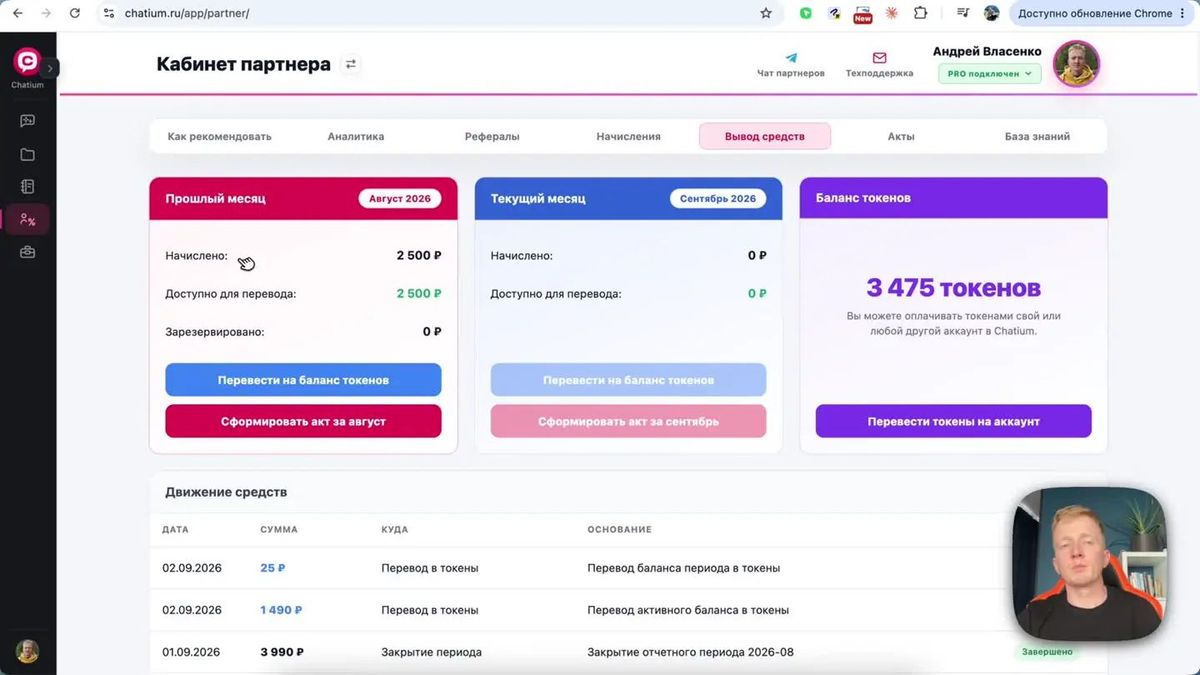Click the Сентябрь 2026 badge

pyautogui.click(x=718, y=198)
